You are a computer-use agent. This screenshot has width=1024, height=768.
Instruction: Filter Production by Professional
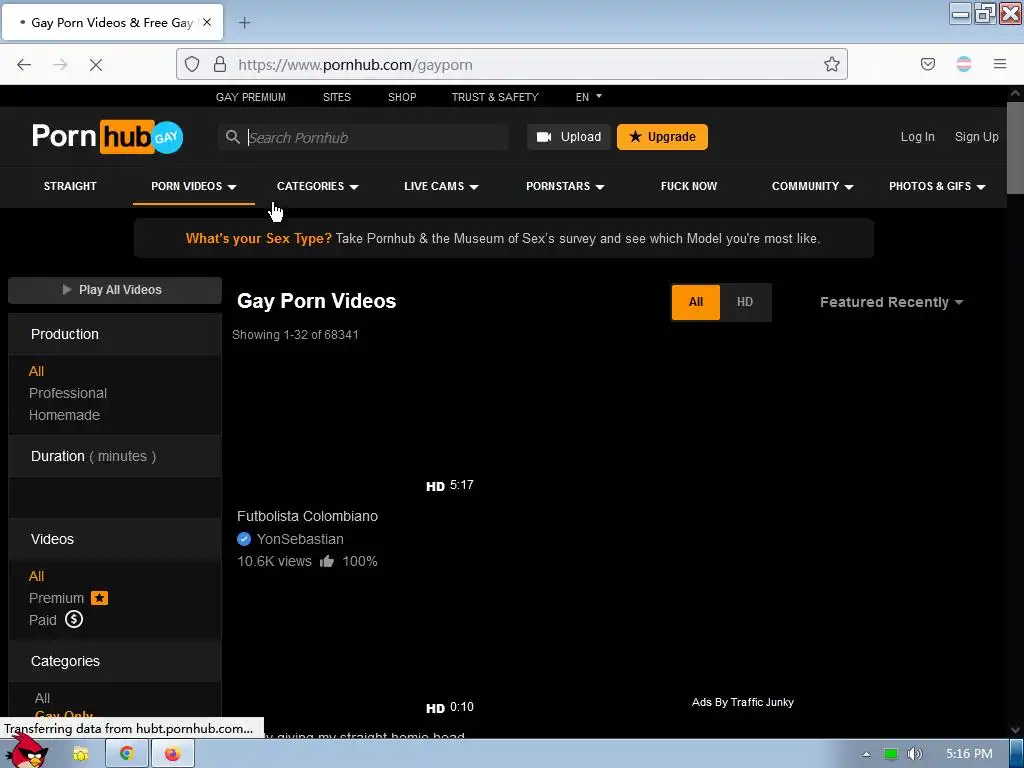(x=68, y=393)
